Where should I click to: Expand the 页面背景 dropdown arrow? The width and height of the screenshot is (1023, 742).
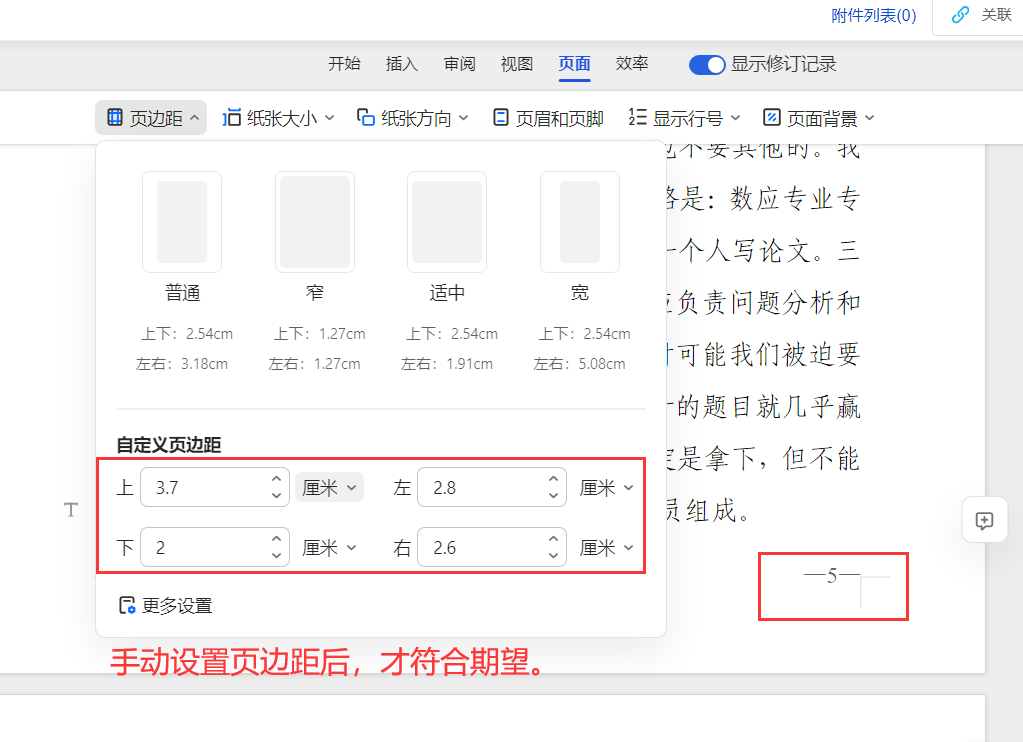pyautogui.click(x=870, y=118)
